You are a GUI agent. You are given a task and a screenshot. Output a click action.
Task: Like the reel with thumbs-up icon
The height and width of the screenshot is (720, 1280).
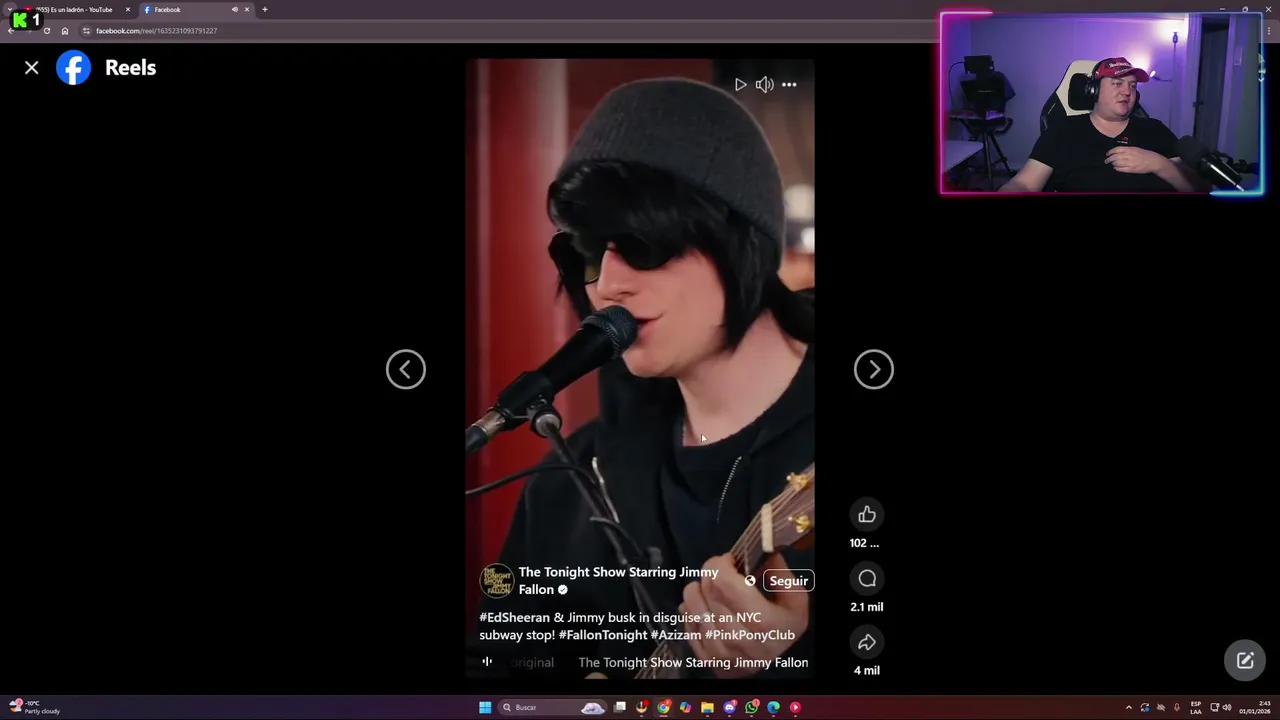click(x=867, y=515)
